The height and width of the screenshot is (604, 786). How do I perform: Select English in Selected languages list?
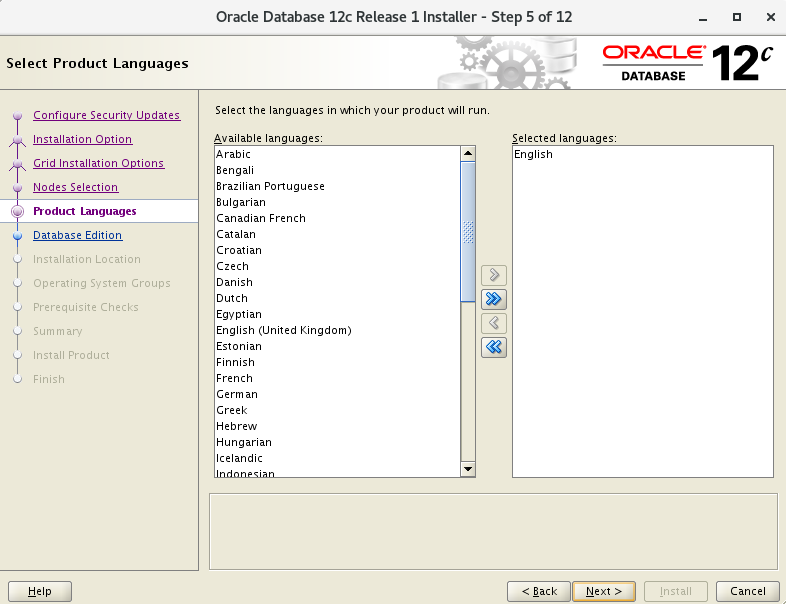(643, 154)
